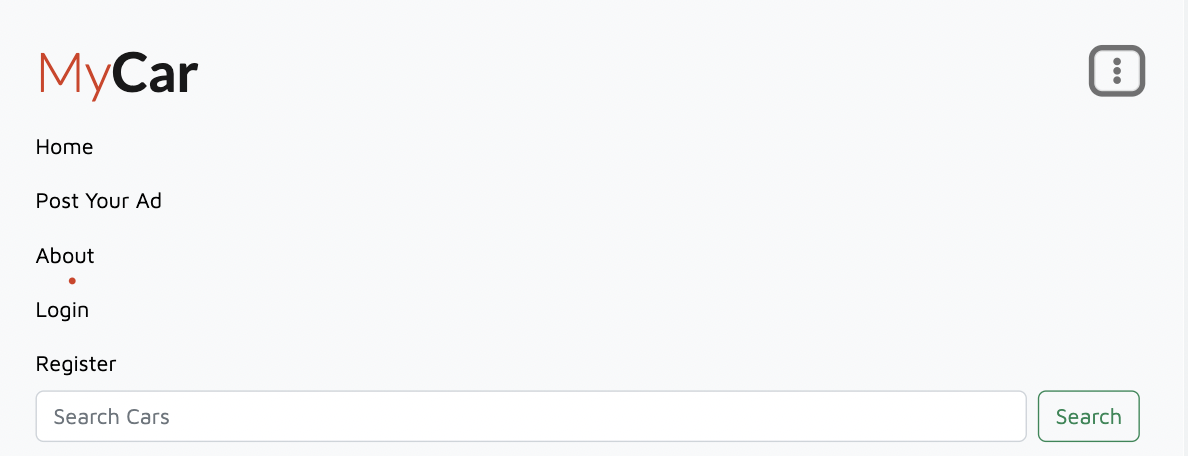Viewport: 1188px width, 456px height.
Task: Open the Home page link
Action: point(64,147)
